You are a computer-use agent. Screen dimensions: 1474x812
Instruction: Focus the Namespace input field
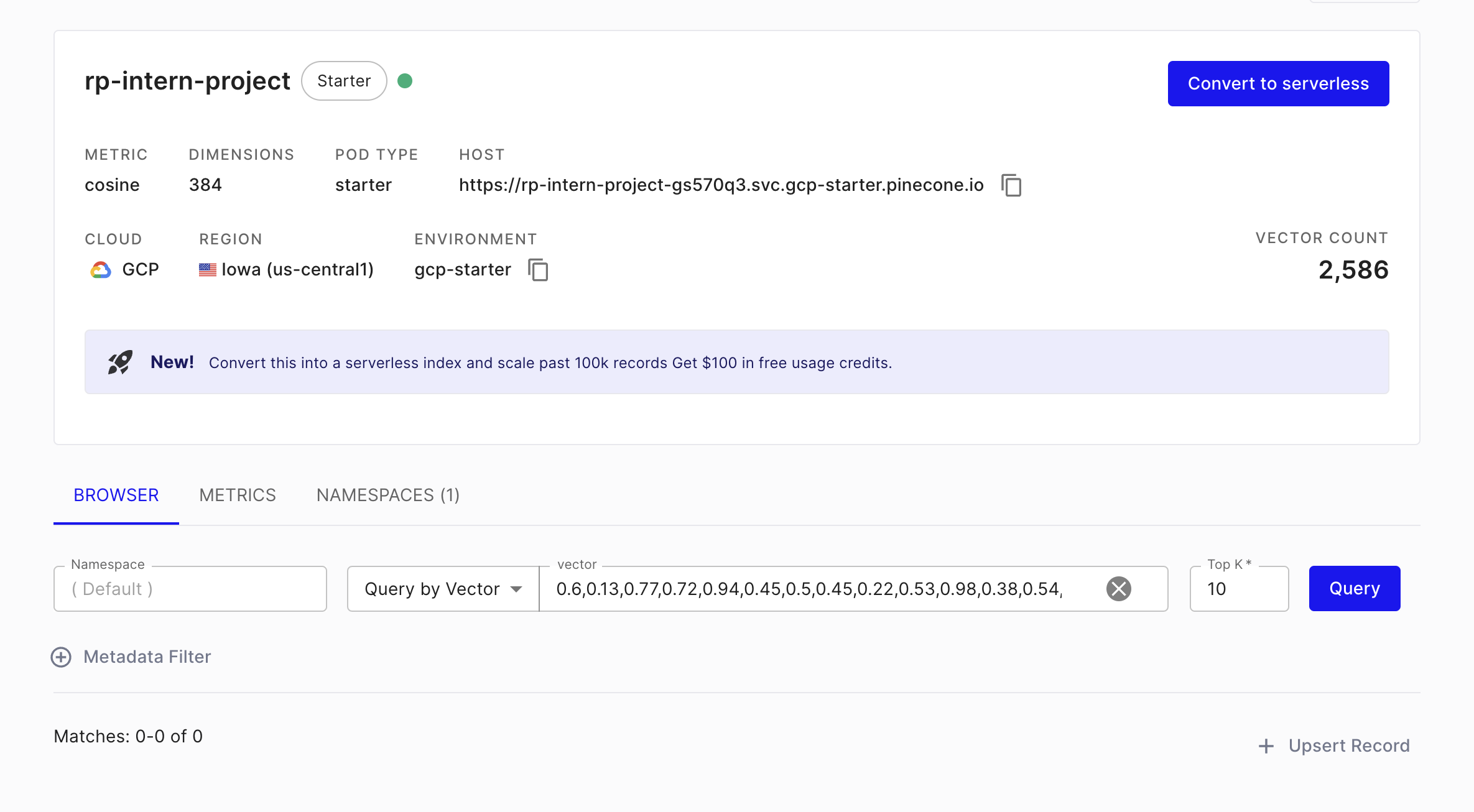coord(190,589)
